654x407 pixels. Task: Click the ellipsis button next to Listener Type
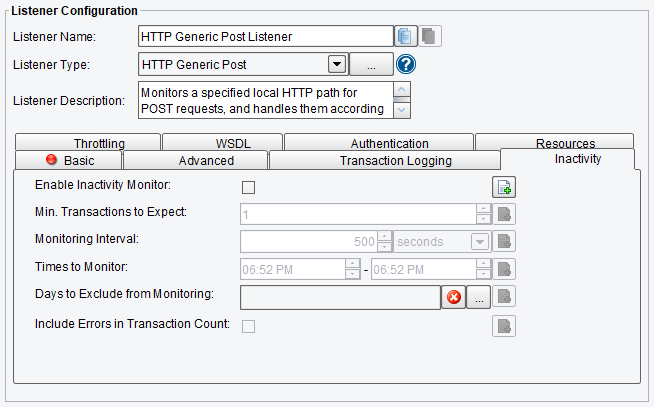(371, 64)
